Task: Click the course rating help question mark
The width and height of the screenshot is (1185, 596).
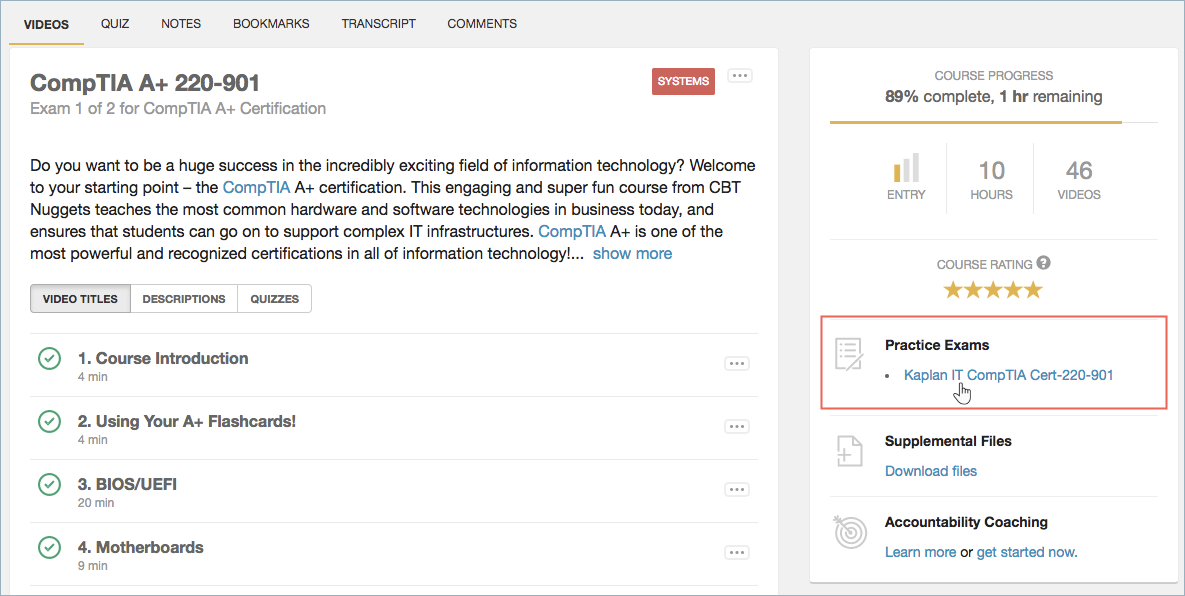Action: click(1044, 263)
